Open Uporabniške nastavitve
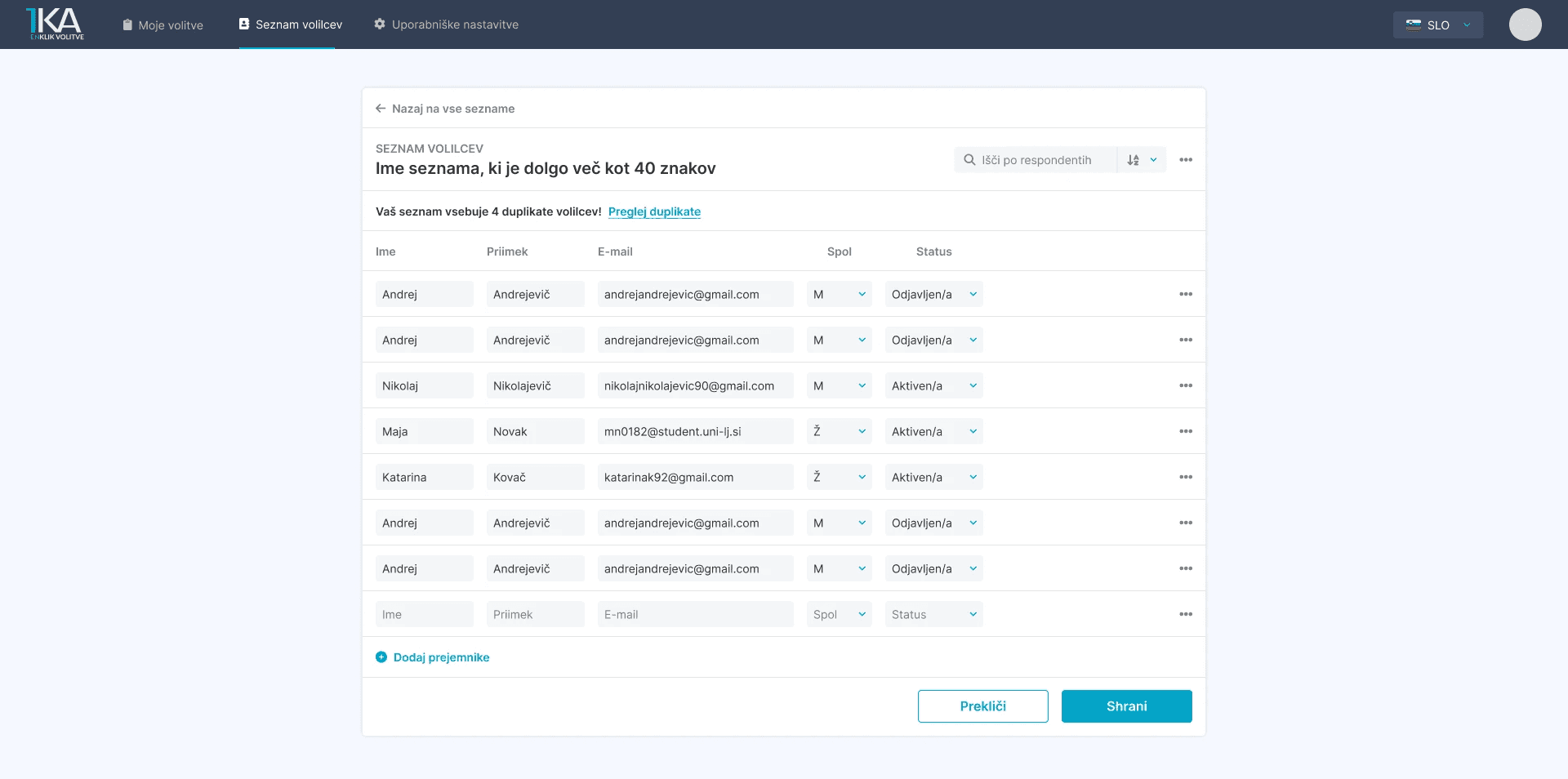 pyautogui.click(x=446, y=24)
